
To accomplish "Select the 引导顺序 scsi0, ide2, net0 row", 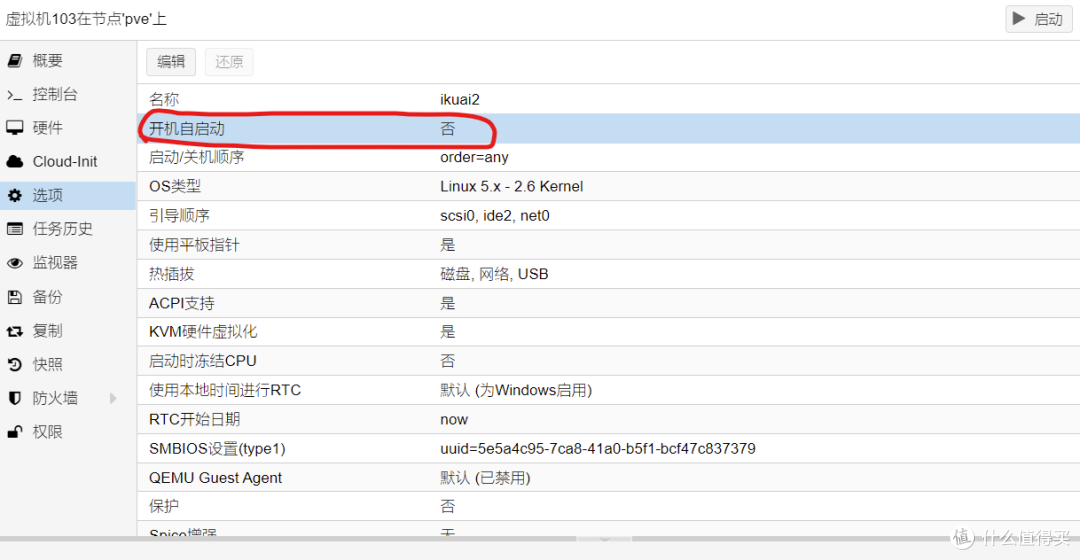I will click(609, 216).
